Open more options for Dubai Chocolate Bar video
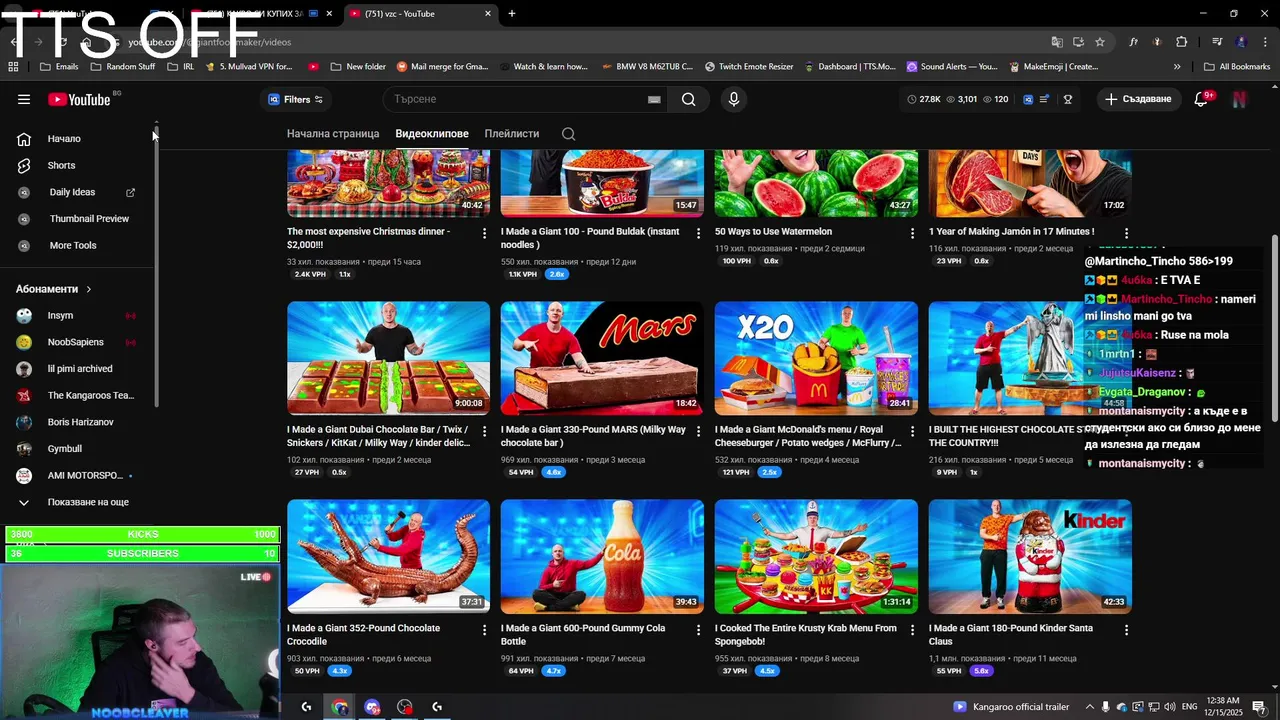The image size is (1280, 720). pos(485,431)
